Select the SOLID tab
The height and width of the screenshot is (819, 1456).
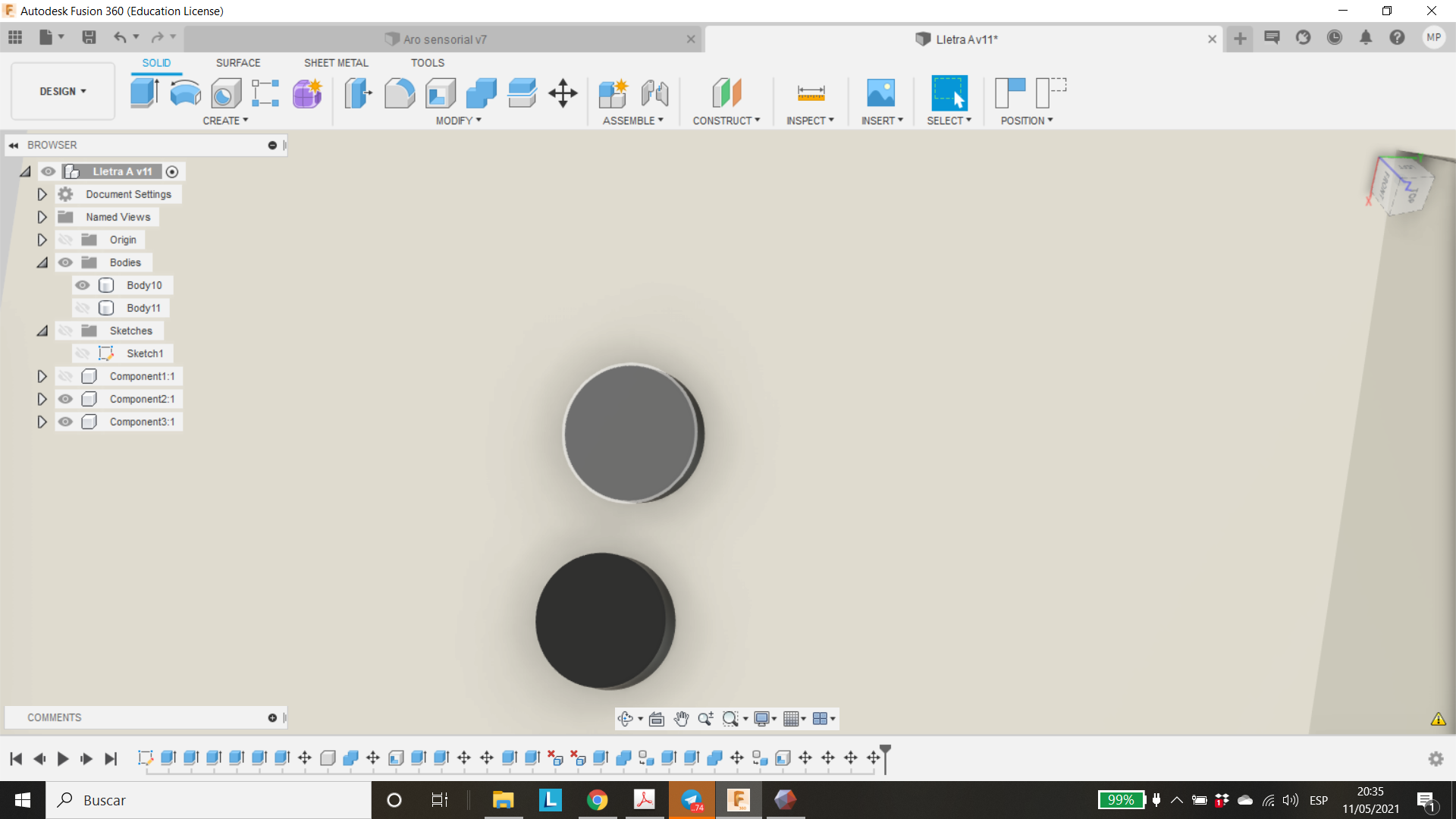pyautogui.click(x=156, y=63)
